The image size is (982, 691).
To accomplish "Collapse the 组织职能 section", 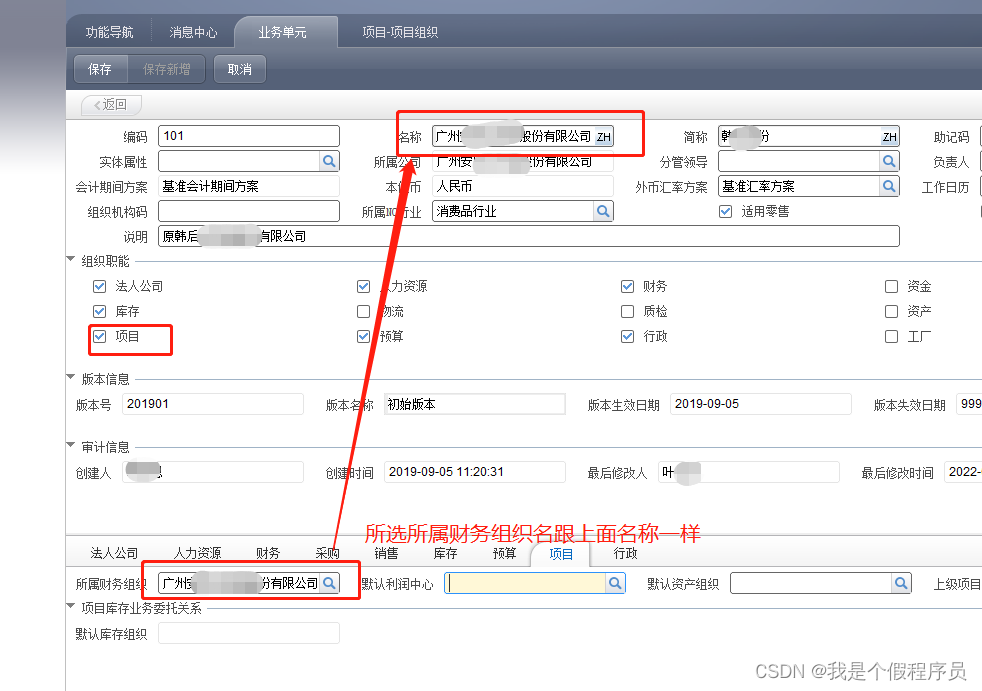I will pyautogui.click(x=72, y=260).
